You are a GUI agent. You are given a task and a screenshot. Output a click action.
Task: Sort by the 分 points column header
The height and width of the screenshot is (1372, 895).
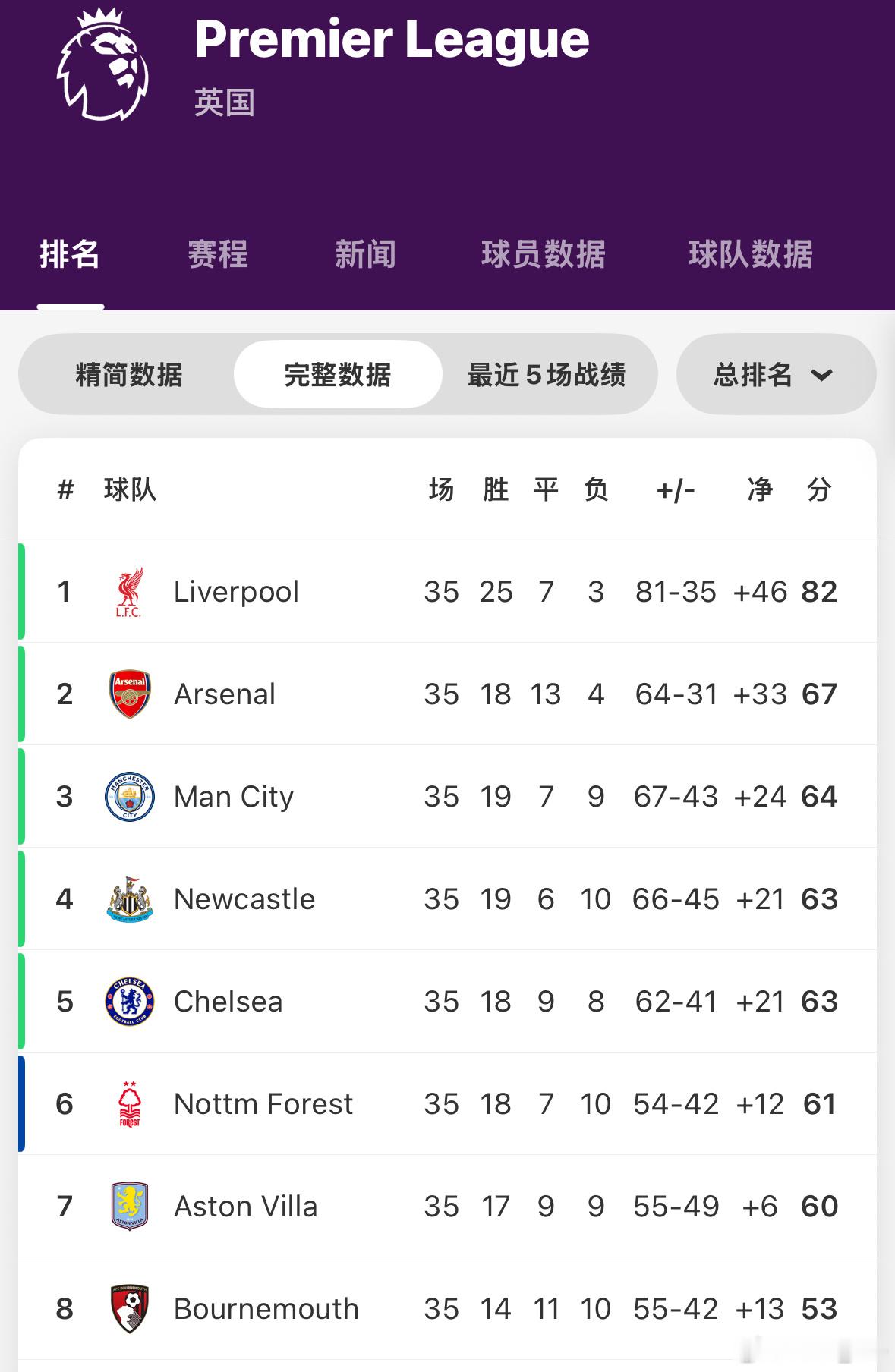[x=819, y=489]
